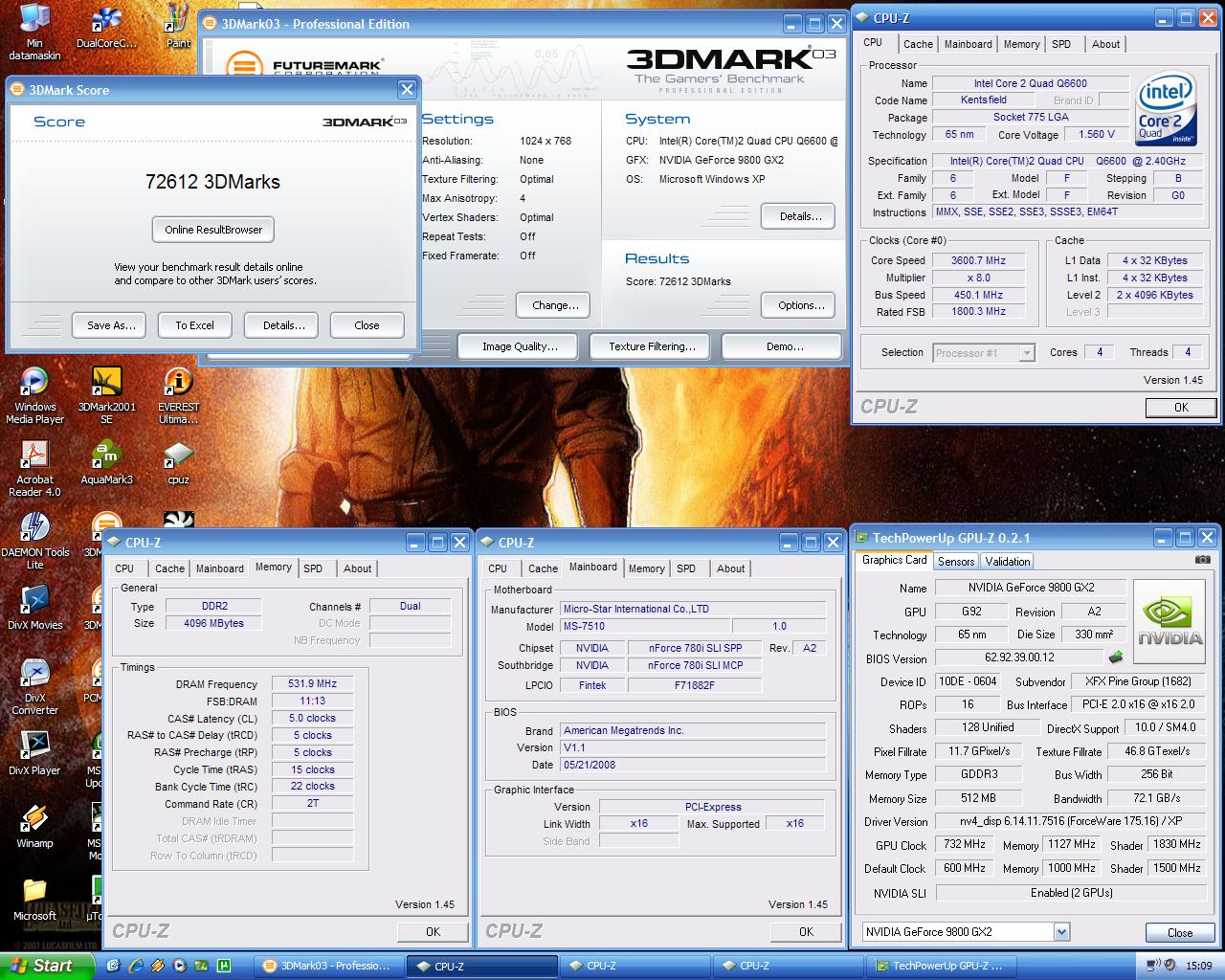Select the cpuz desktop icon
Viewport: 1225px width, 980px height.
click(x=178, y=462)
